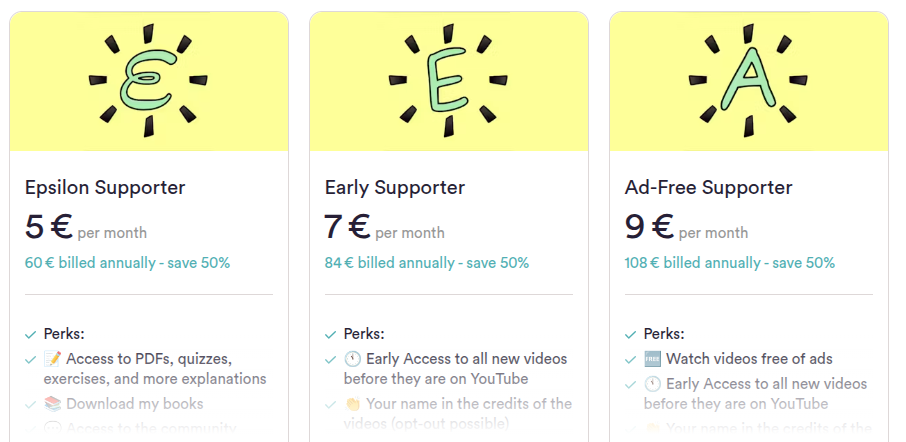Select the Early Supporter plan title

pos(395,187)
